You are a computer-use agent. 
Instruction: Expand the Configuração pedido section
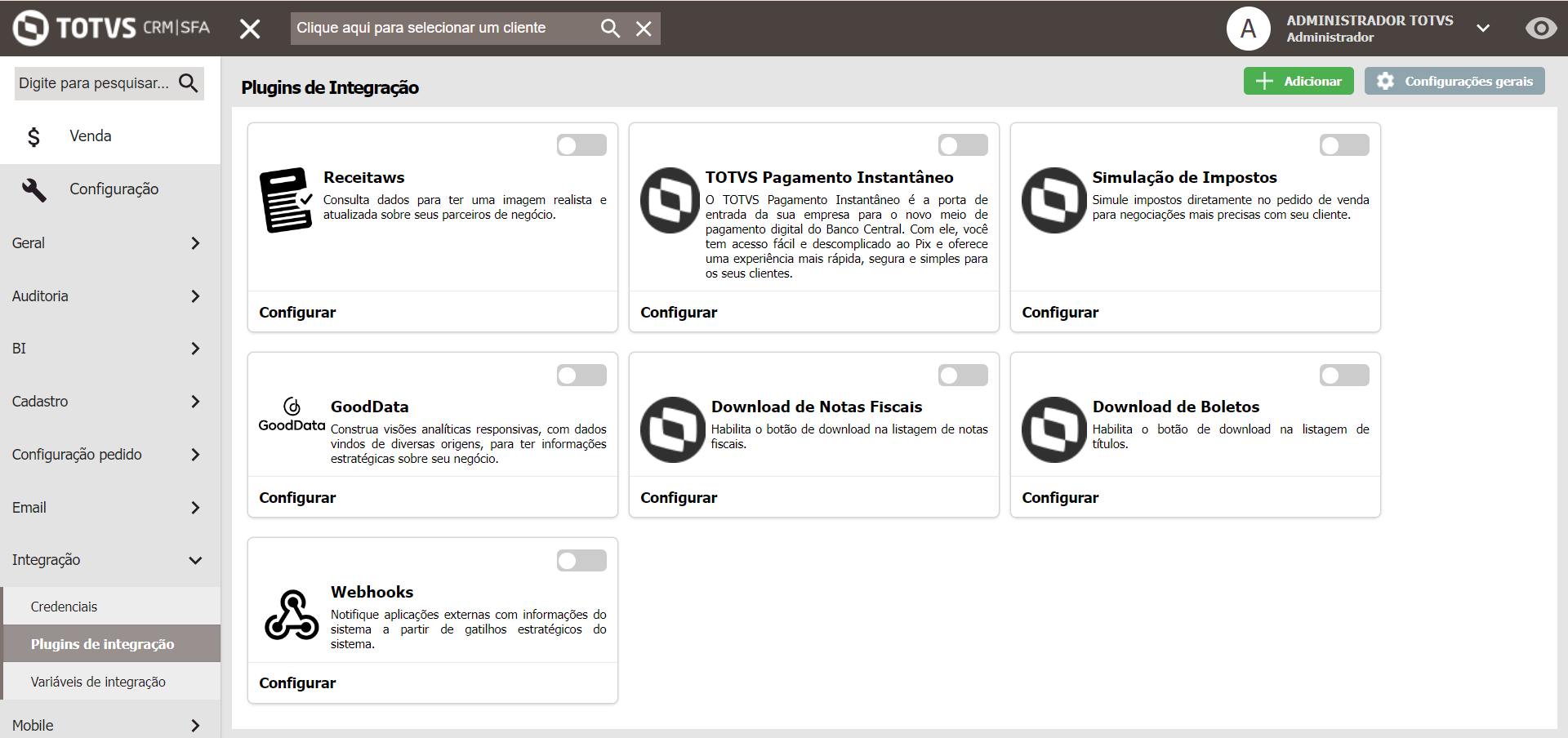point(110,455)
